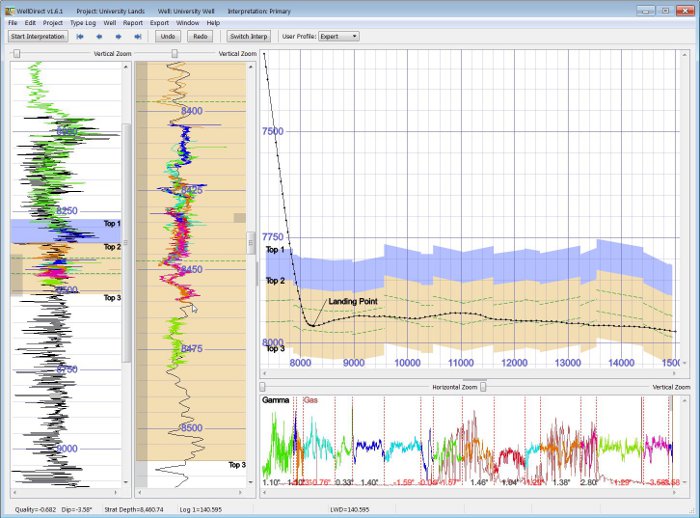Click Gamma panel scroll-down arrow
Screen dimensions: 700x518
tap(684, 482)
